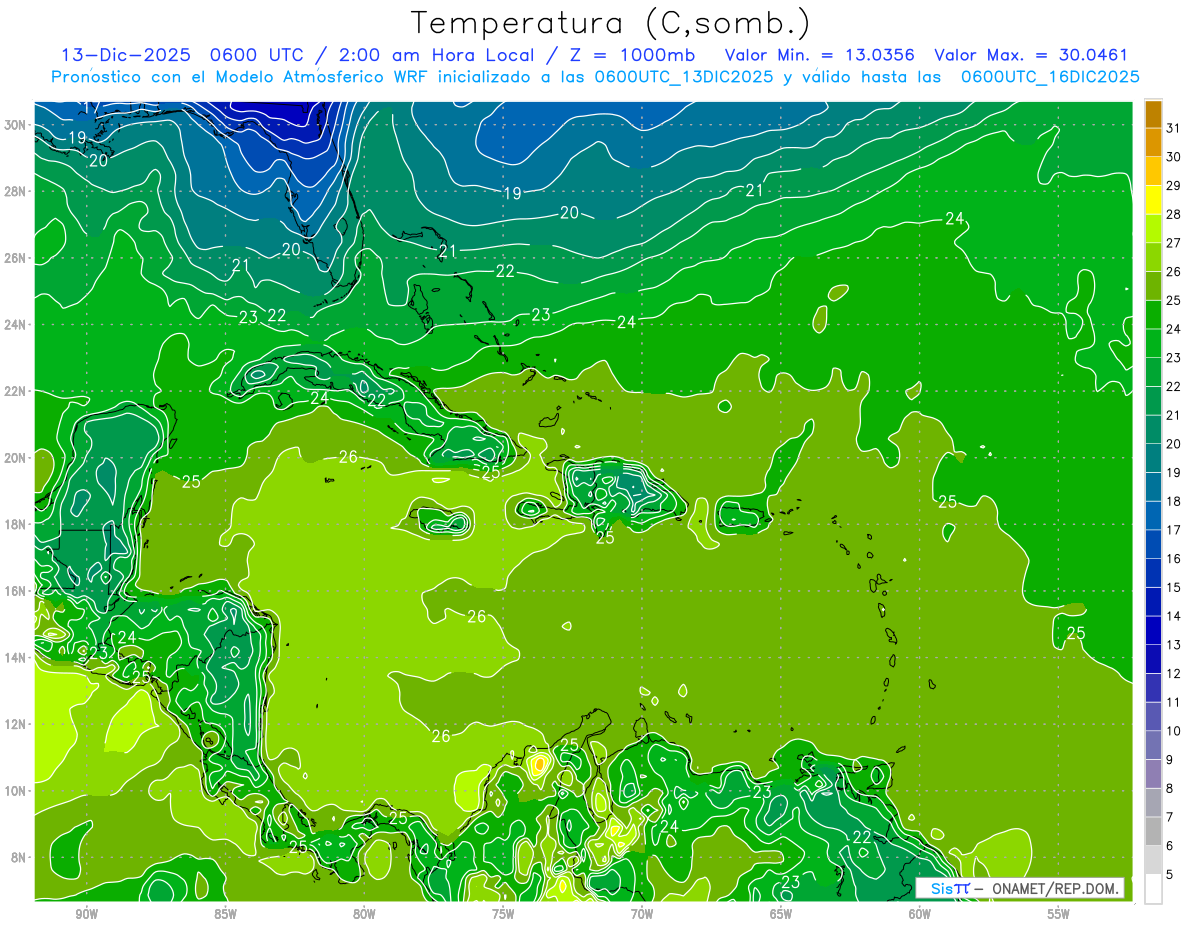Click the 75W longitude axis label
This screenshot has height=927, width=1200.
(503, 914)
